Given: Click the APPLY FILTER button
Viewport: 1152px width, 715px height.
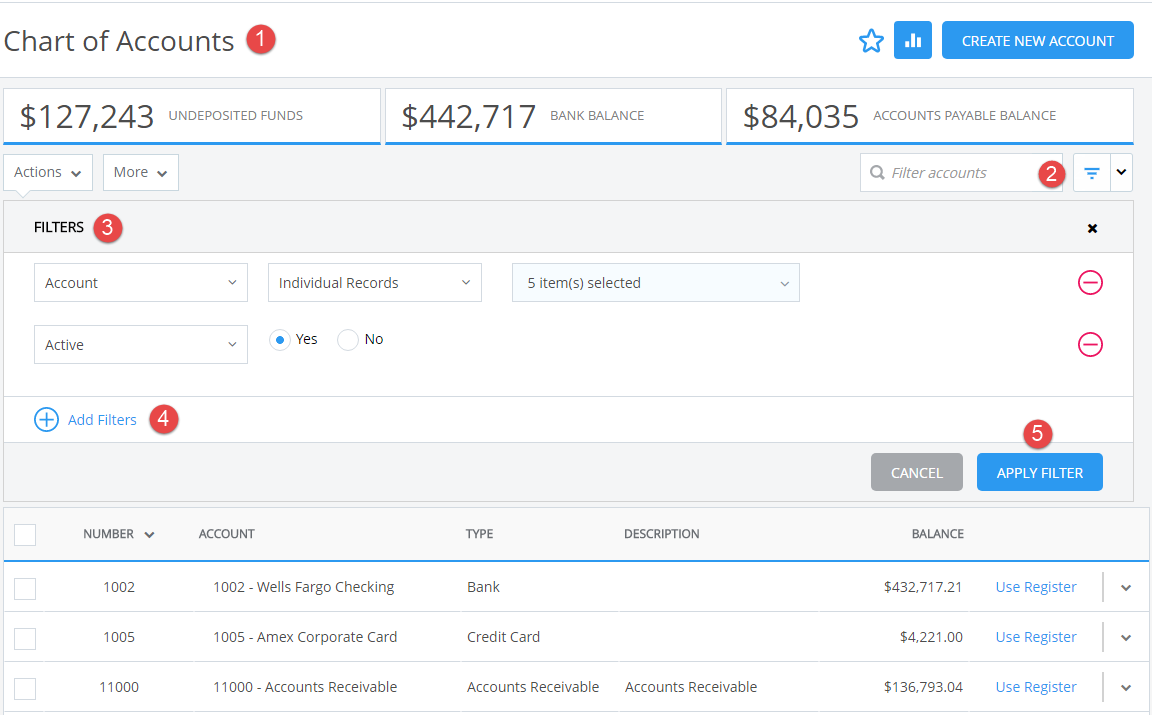Looking at the screenshot, I should coord(1040,473).
